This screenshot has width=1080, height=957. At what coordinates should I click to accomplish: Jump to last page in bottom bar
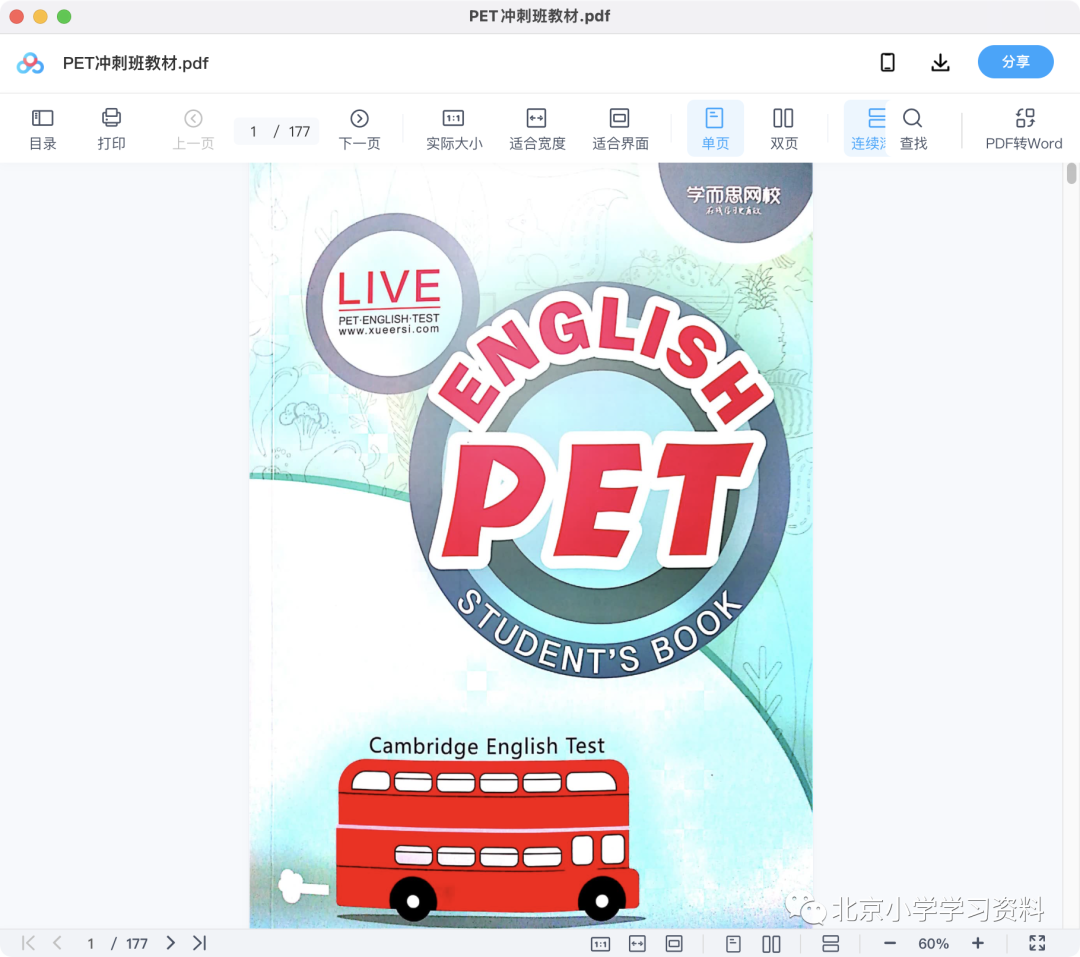pyautogui.click(x=200, y=943)
